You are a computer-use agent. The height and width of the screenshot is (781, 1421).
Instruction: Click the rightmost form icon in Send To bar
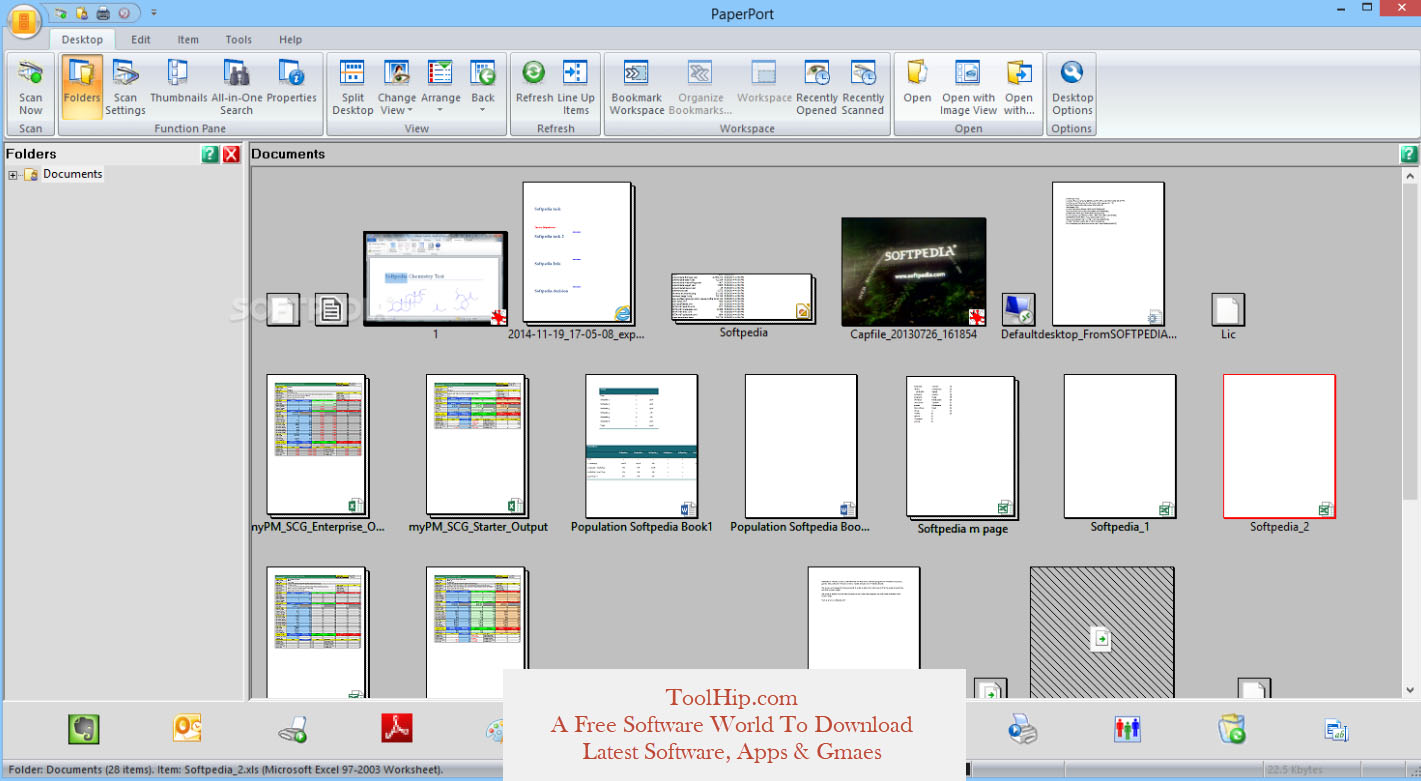(1336, 730)
